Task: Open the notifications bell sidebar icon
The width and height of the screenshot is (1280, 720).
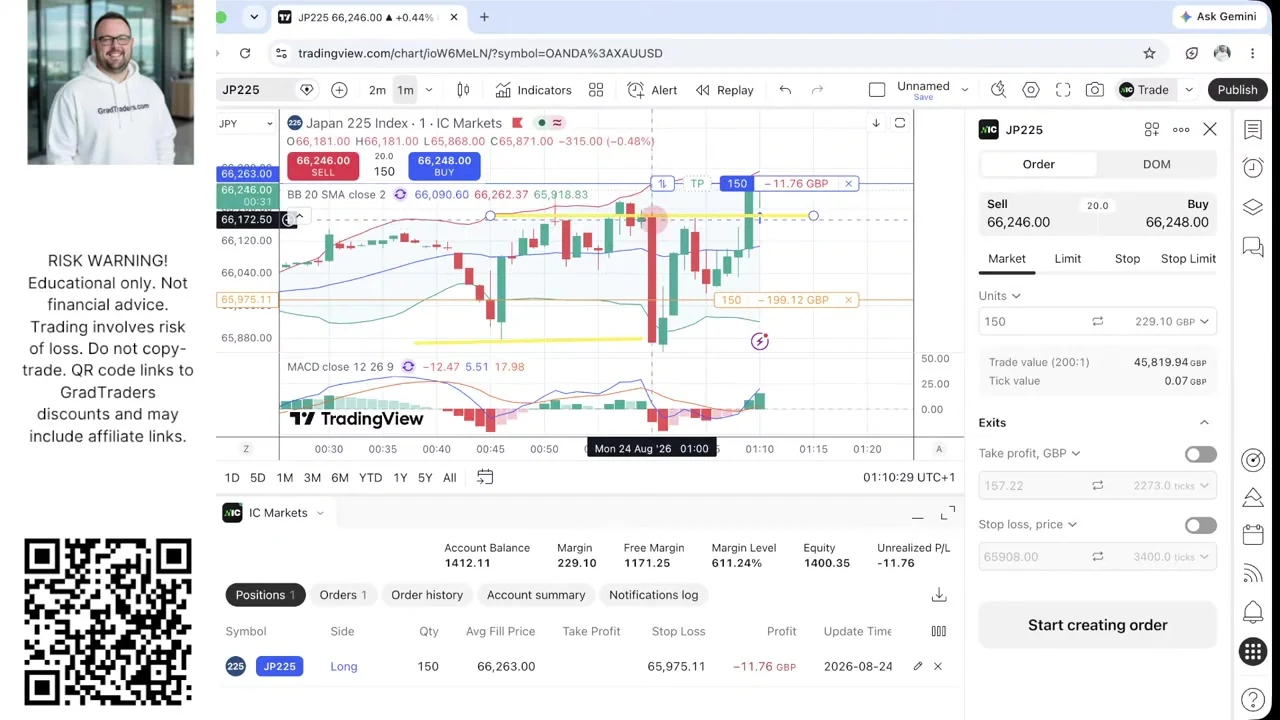Action: [x=1253, y=612]
